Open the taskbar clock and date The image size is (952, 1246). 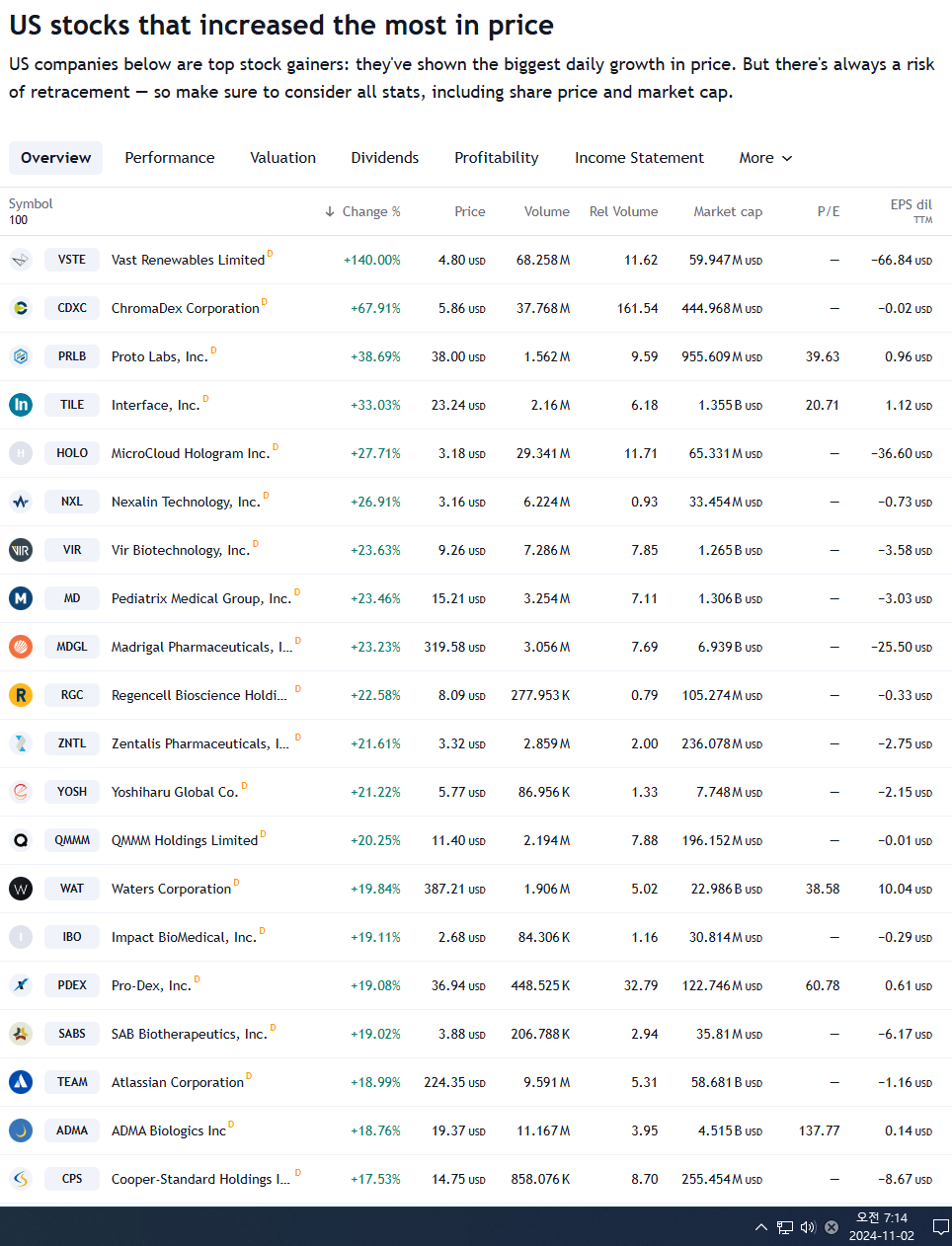[882, 1227]
